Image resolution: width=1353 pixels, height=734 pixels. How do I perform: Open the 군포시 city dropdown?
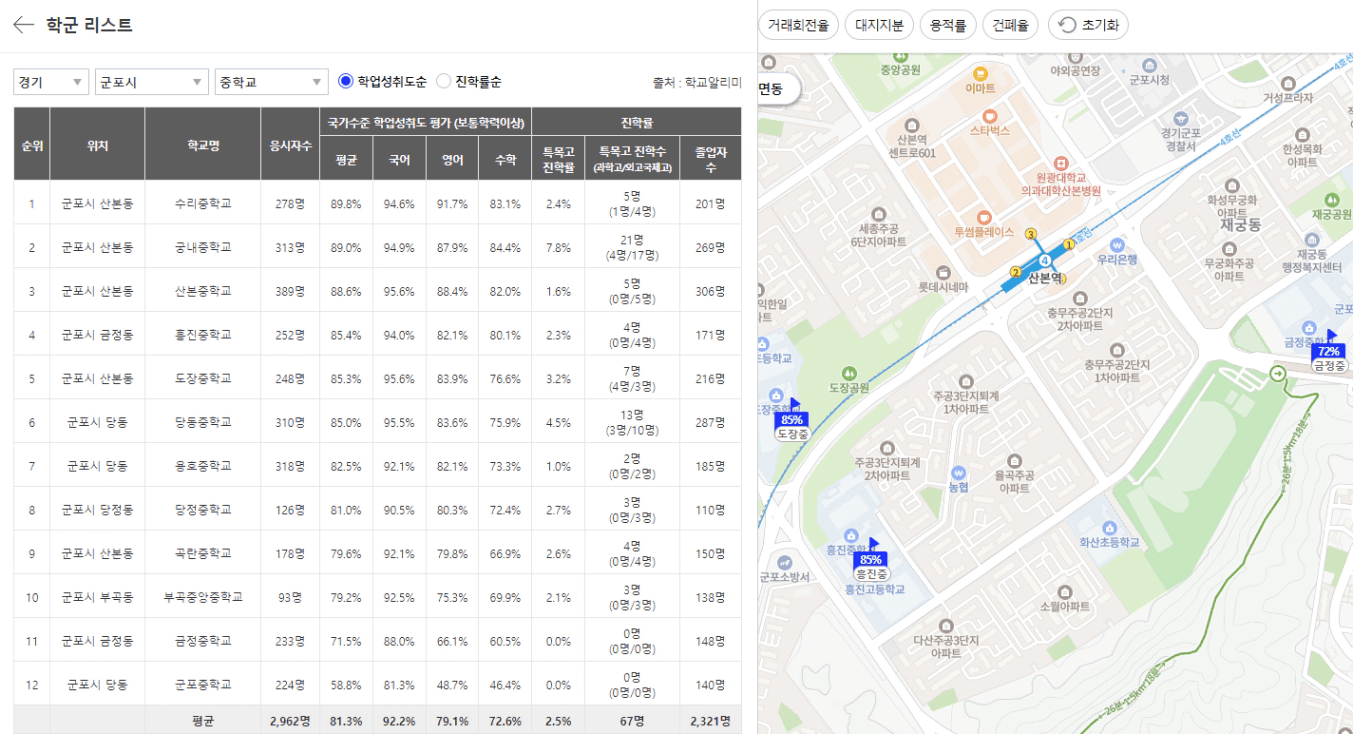pos(151,82)
